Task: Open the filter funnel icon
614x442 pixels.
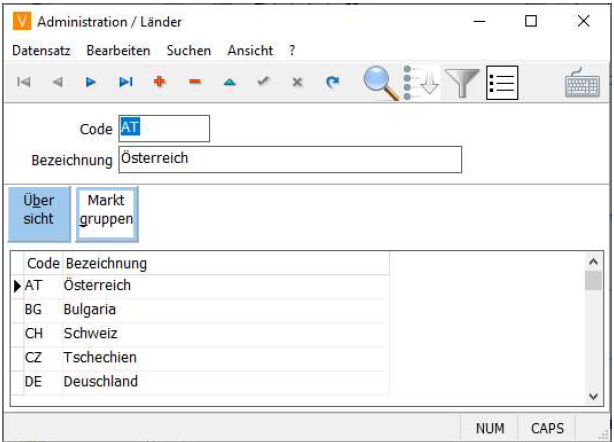Action: click(461, 84)
